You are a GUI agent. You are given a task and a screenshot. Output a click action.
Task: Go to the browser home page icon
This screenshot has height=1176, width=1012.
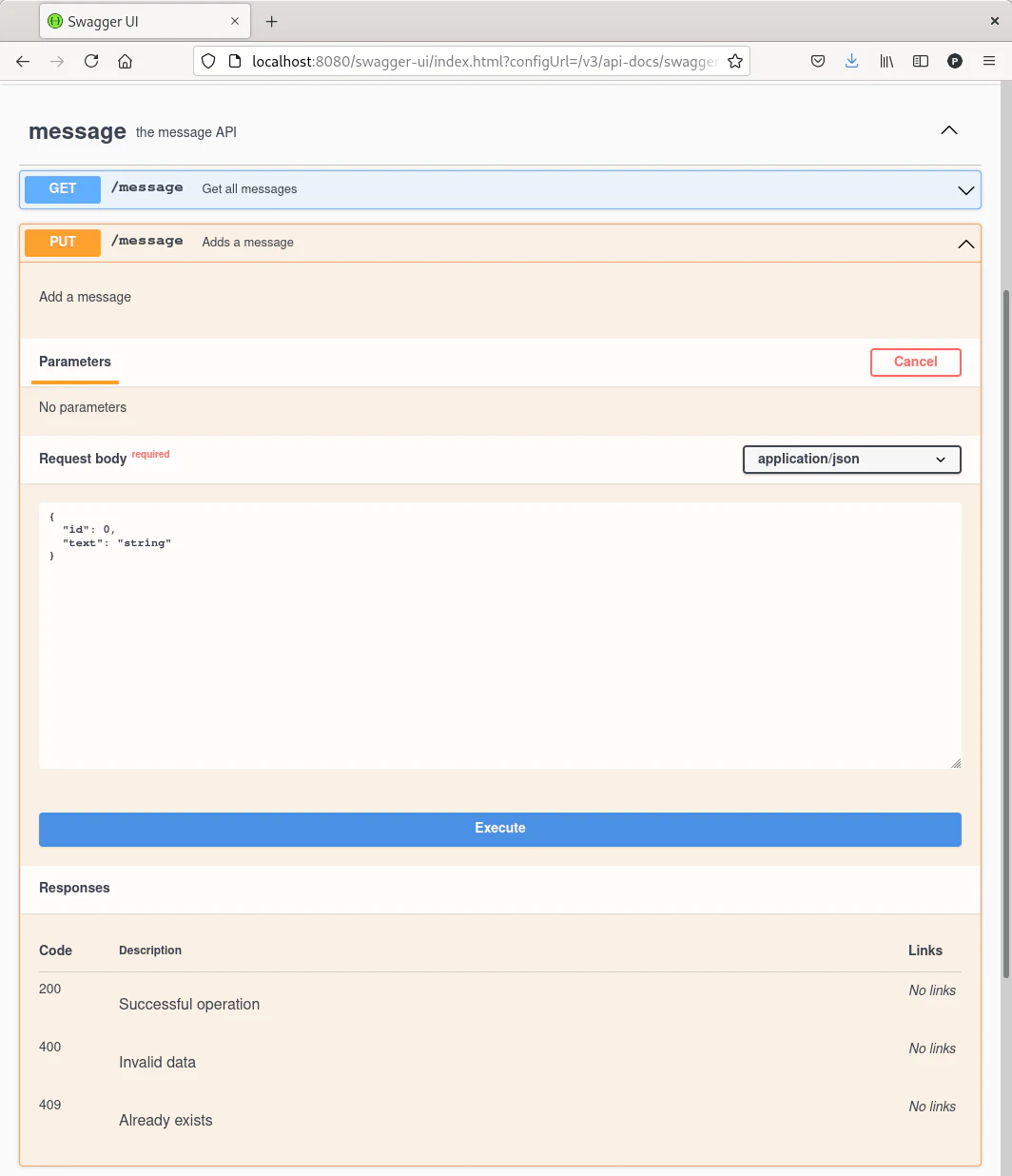125,61
